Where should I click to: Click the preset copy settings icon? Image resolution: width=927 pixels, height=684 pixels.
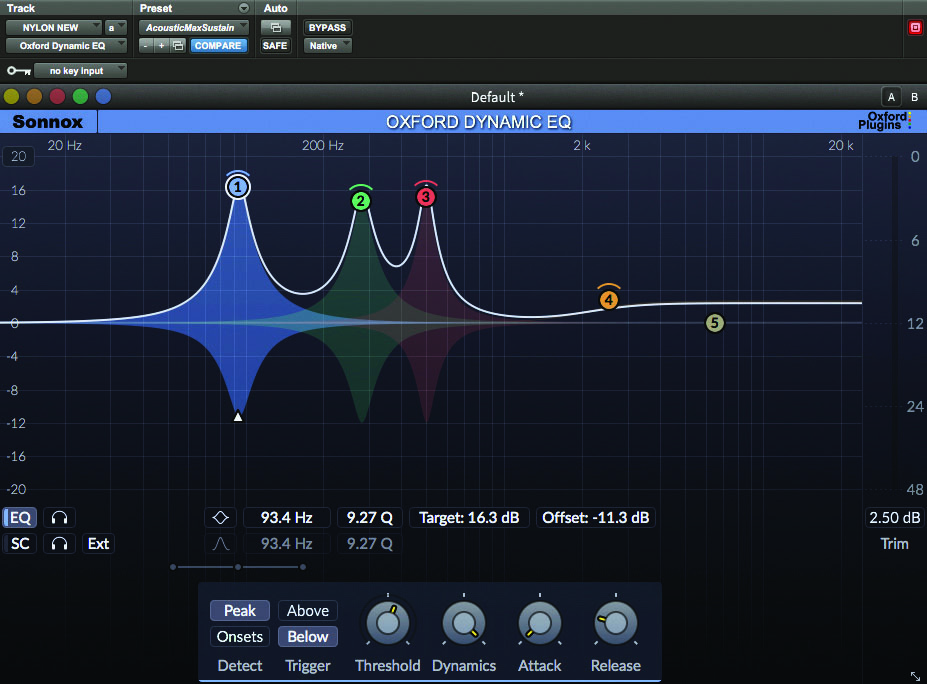[178, 46]
